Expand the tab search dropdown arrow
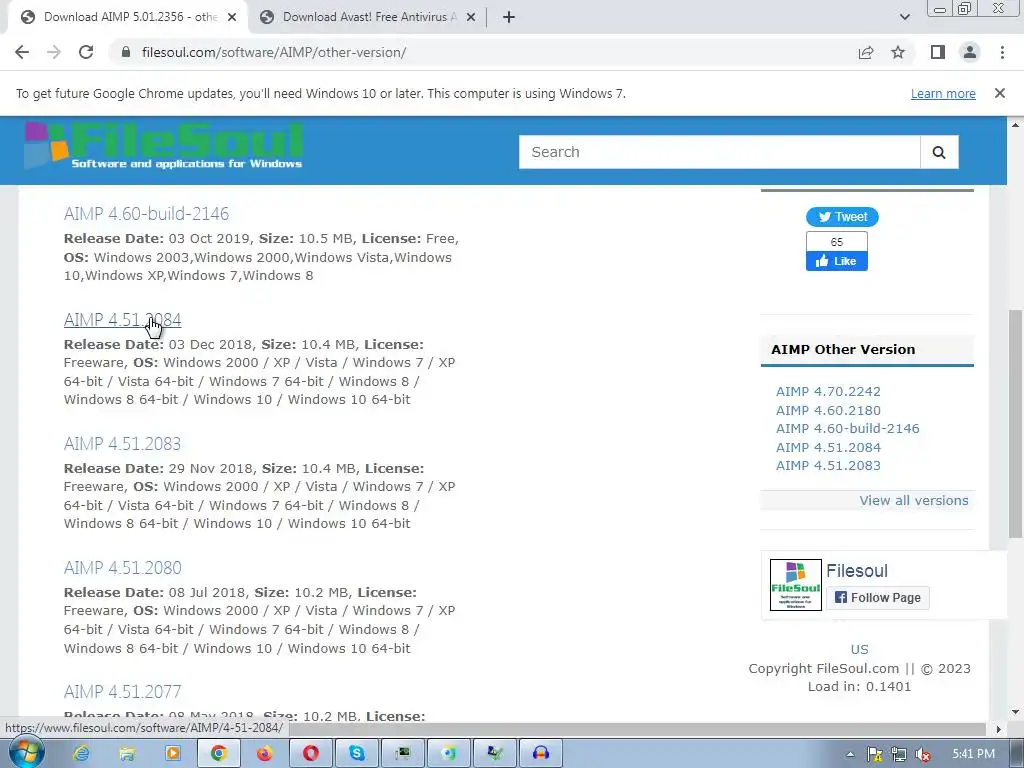Image resolution: width=1024 pixels, height=768 pixels. (904, 17)
